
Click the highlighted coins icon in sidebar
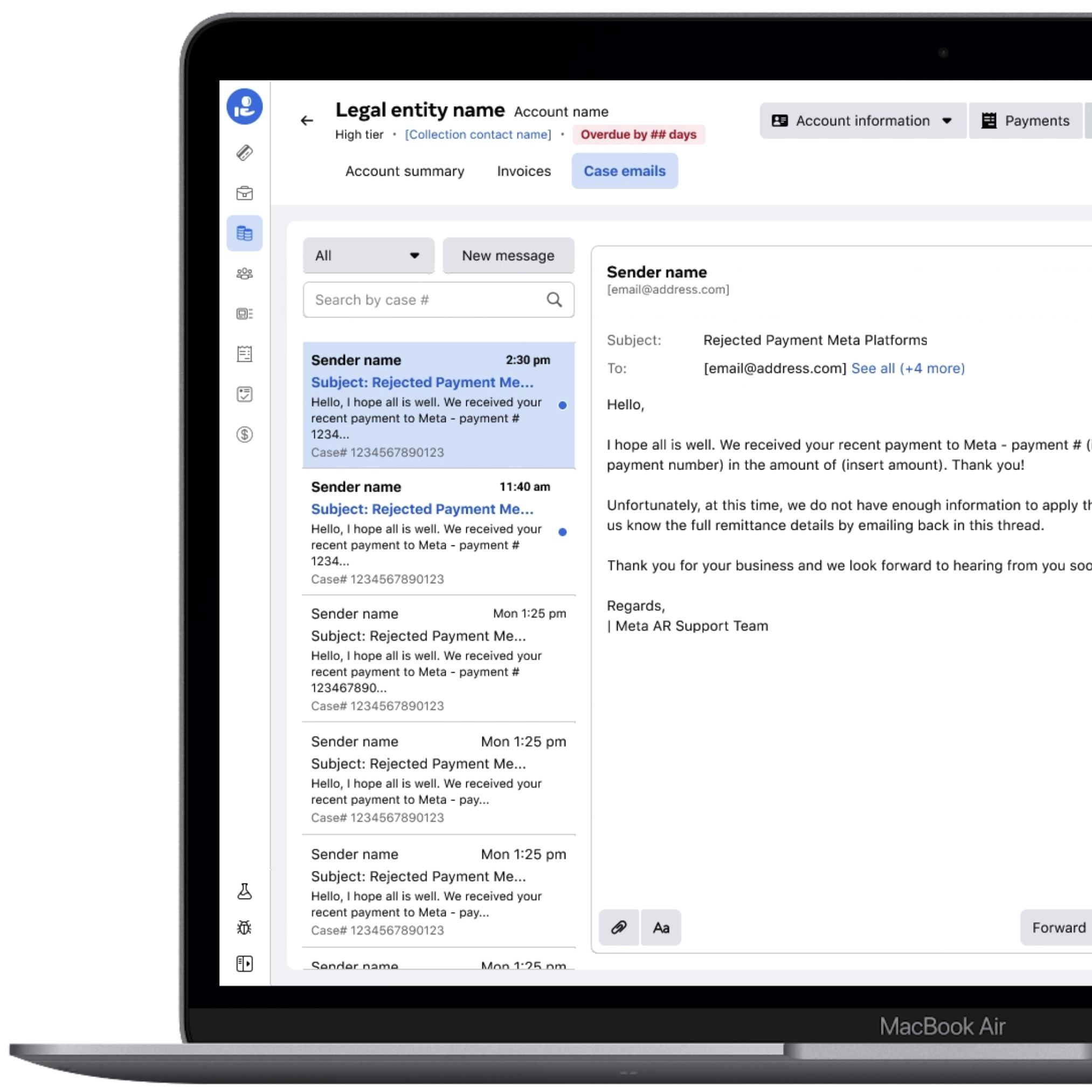(244, 233)
